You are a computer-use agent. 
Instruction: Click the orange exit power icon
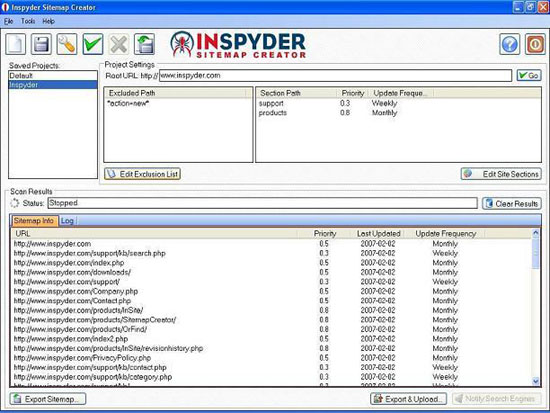535,44
